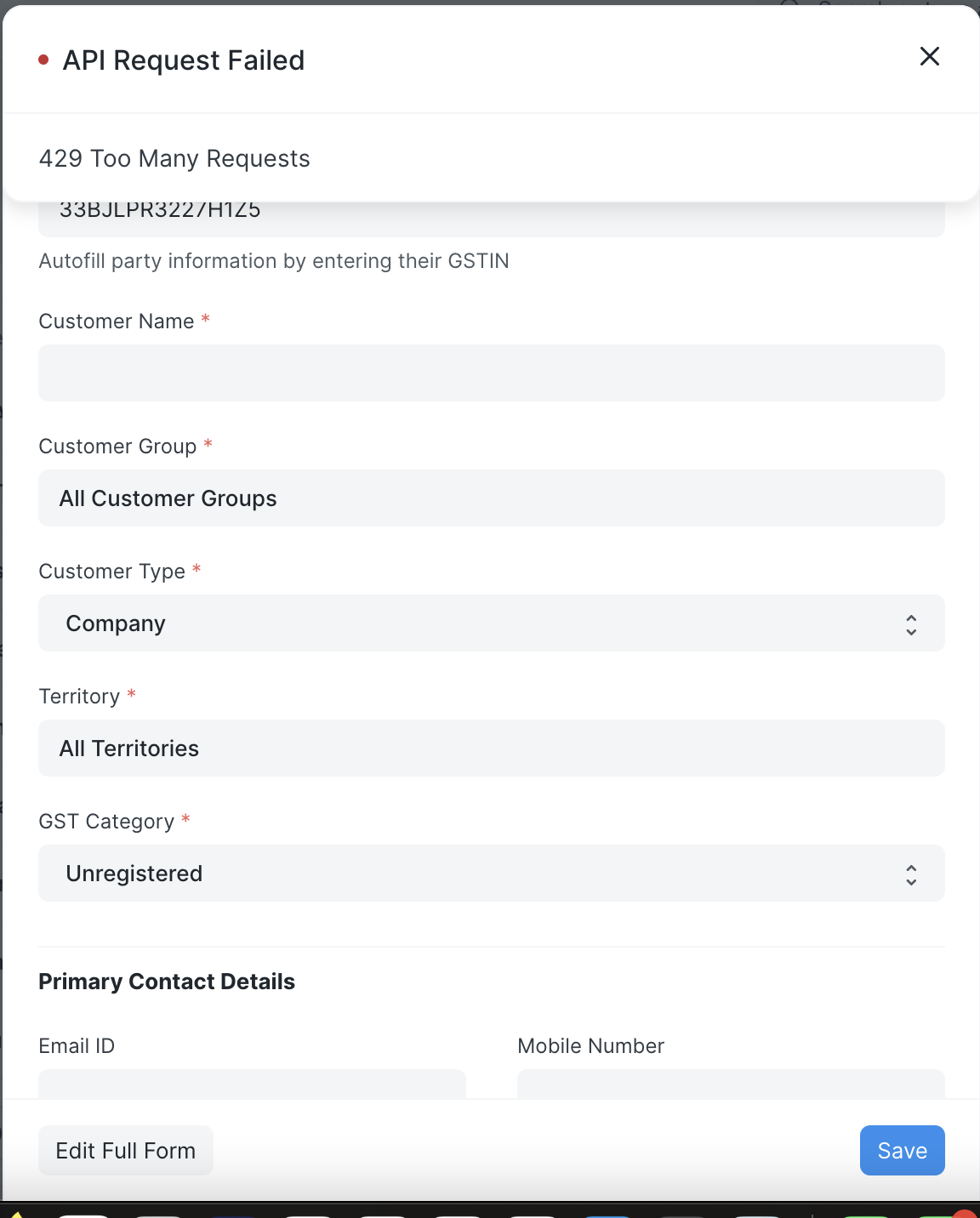Expand the Customer Type dropdown showing Company

492,623
